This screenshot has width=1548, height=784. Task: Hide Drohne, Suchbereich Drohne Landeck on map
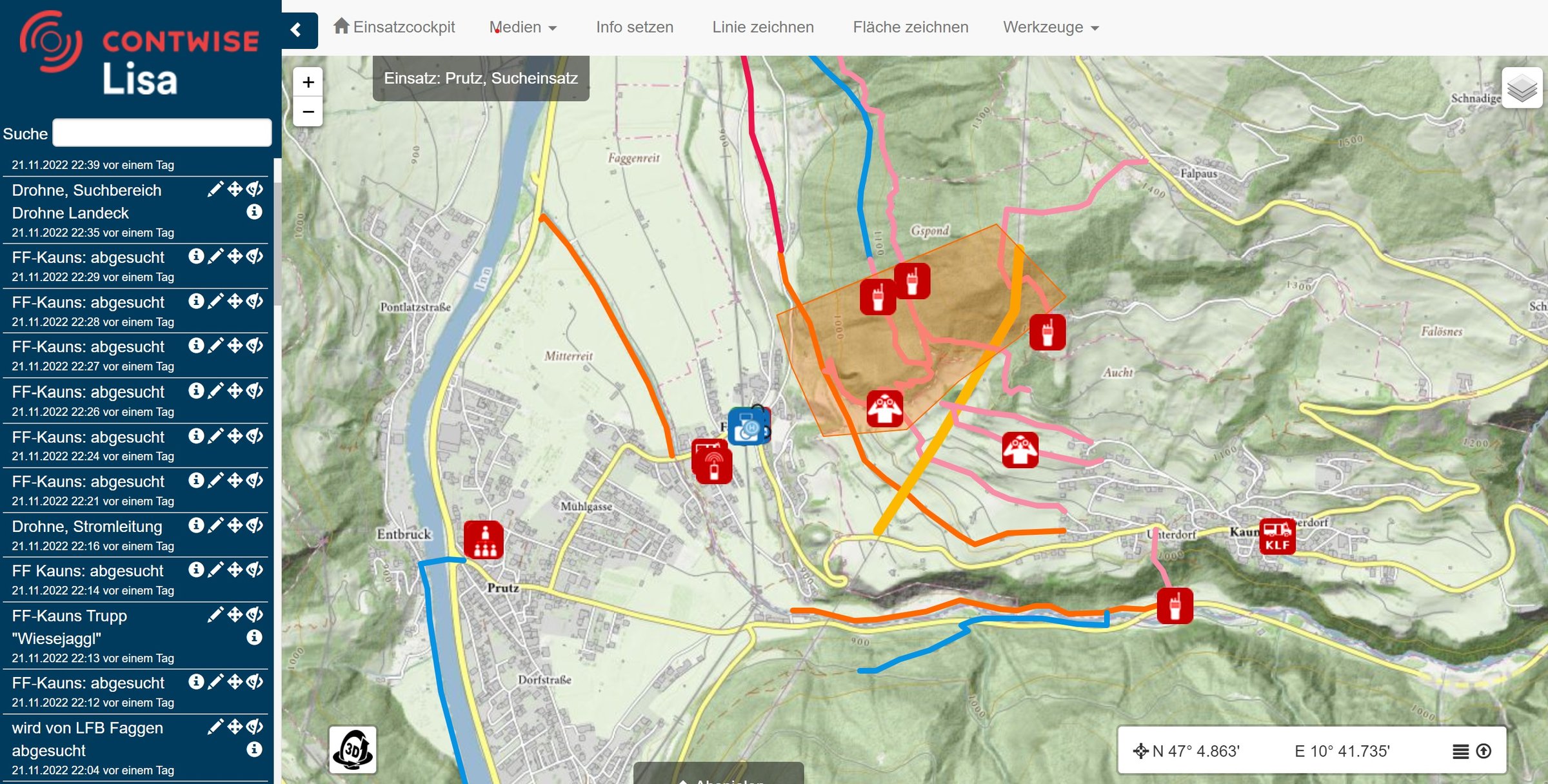click(255, 189)
